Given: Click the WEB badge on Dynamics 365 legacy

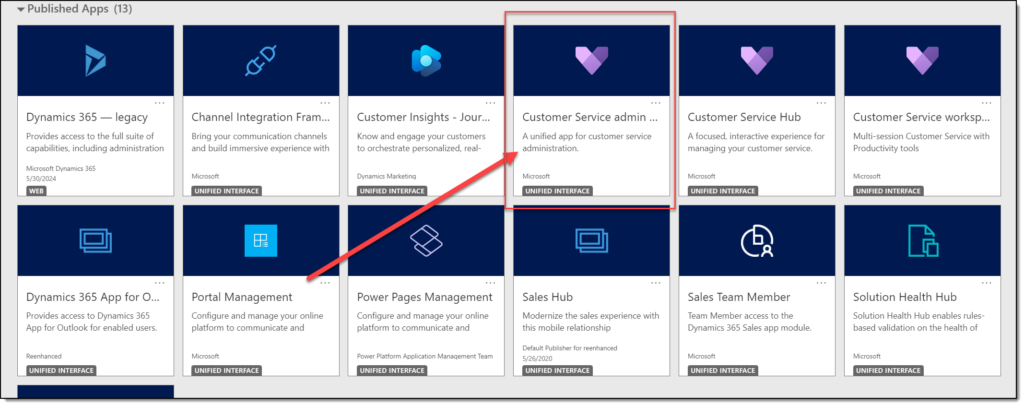Looking at the screenshot, I should click(x=36, y=191).
